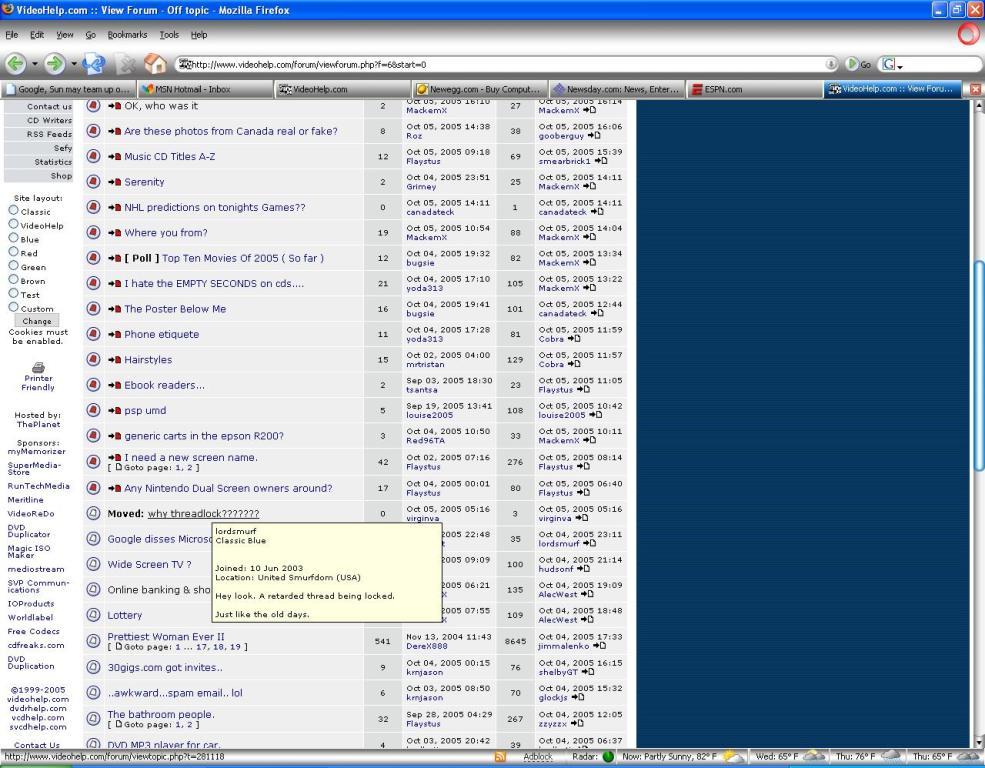Screen dimensions: 985x768
Task: Open the Back button history dropdown
Action: [35, 64]
